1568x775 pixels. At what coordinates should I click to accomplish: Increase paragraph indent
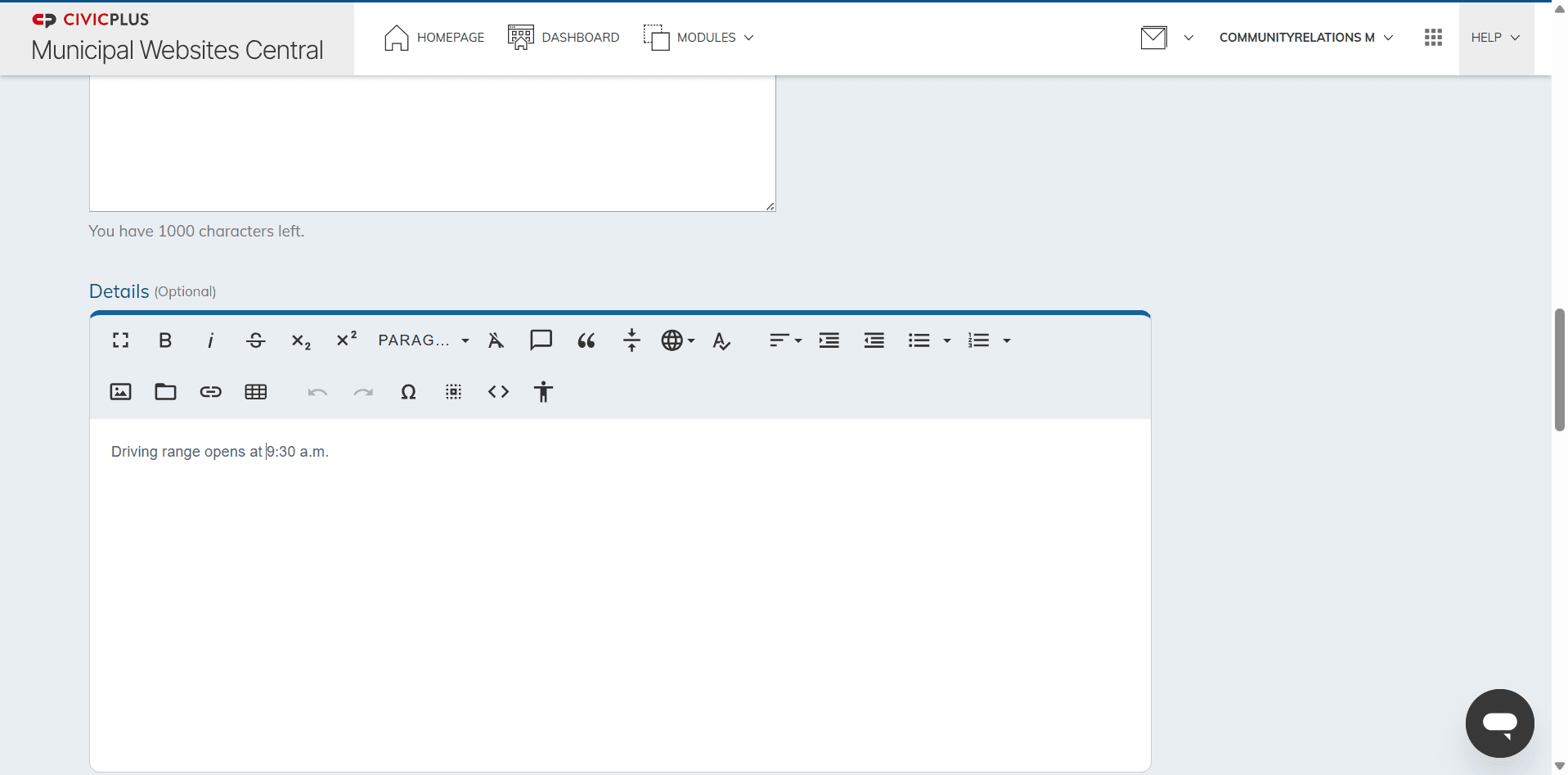coord(829,340)
